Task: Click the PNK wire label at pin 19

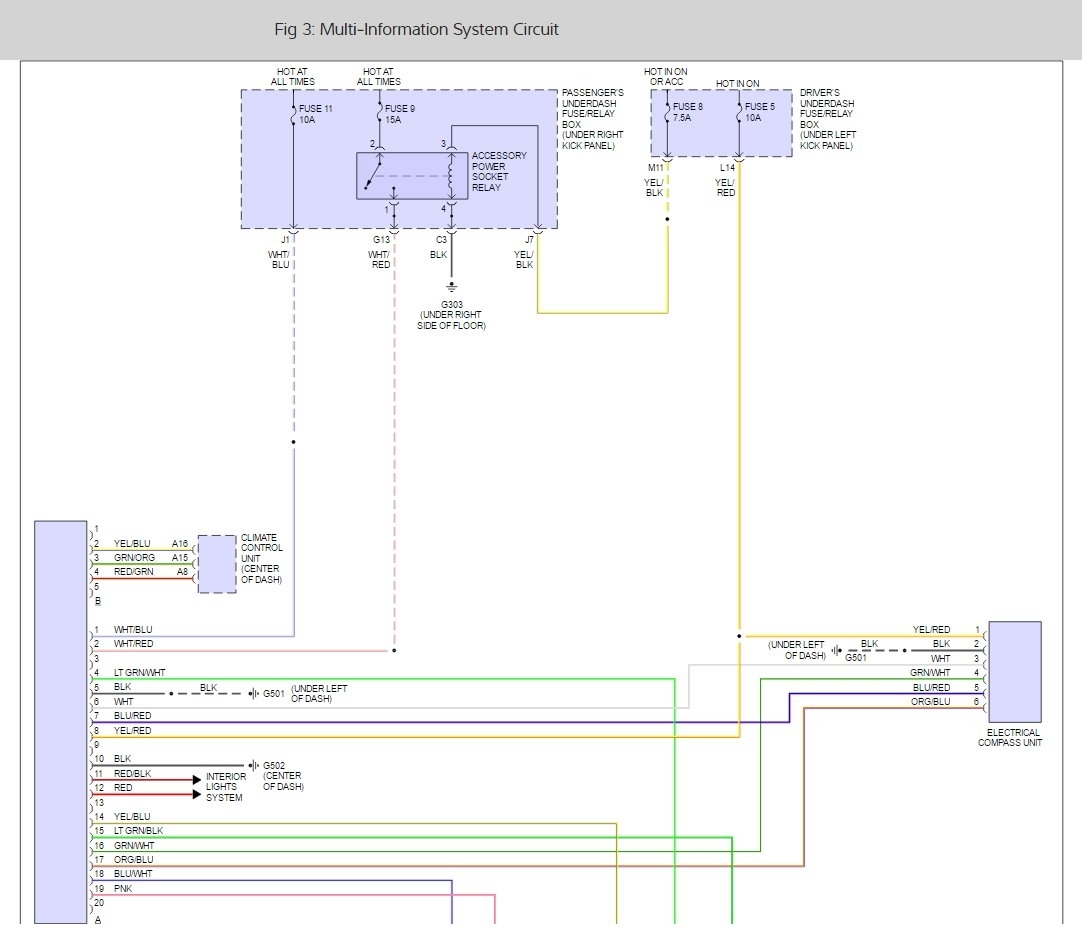Action: 123,888
